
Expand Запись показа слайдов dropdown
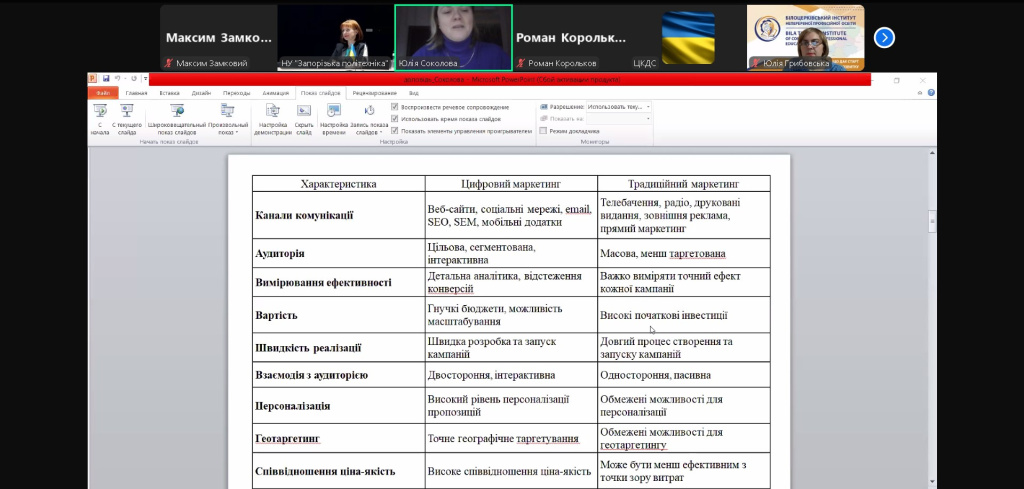click(x=369, y=119)
